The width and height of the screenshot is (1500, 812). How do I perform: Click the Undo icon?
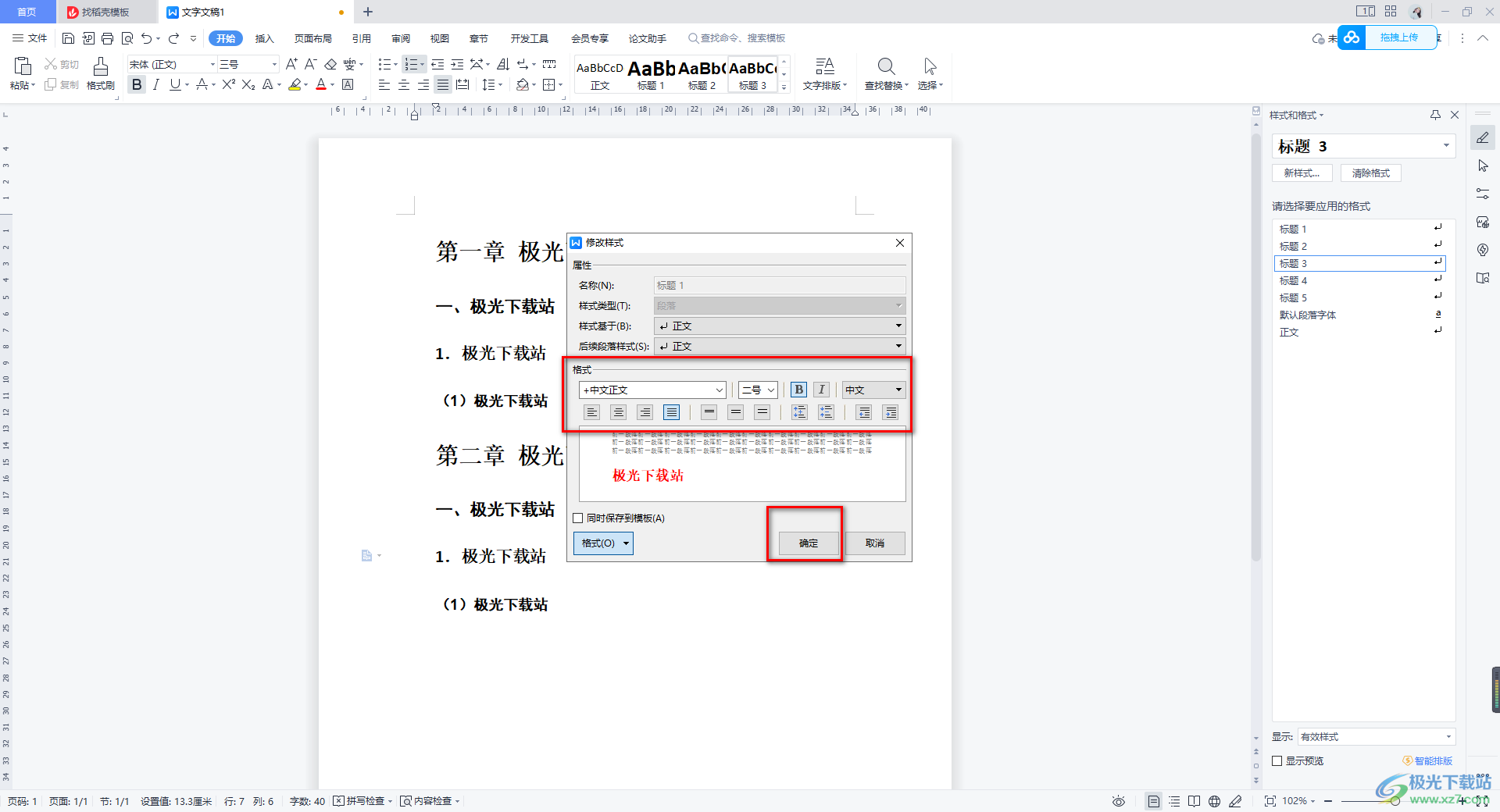tap(146, 38)
